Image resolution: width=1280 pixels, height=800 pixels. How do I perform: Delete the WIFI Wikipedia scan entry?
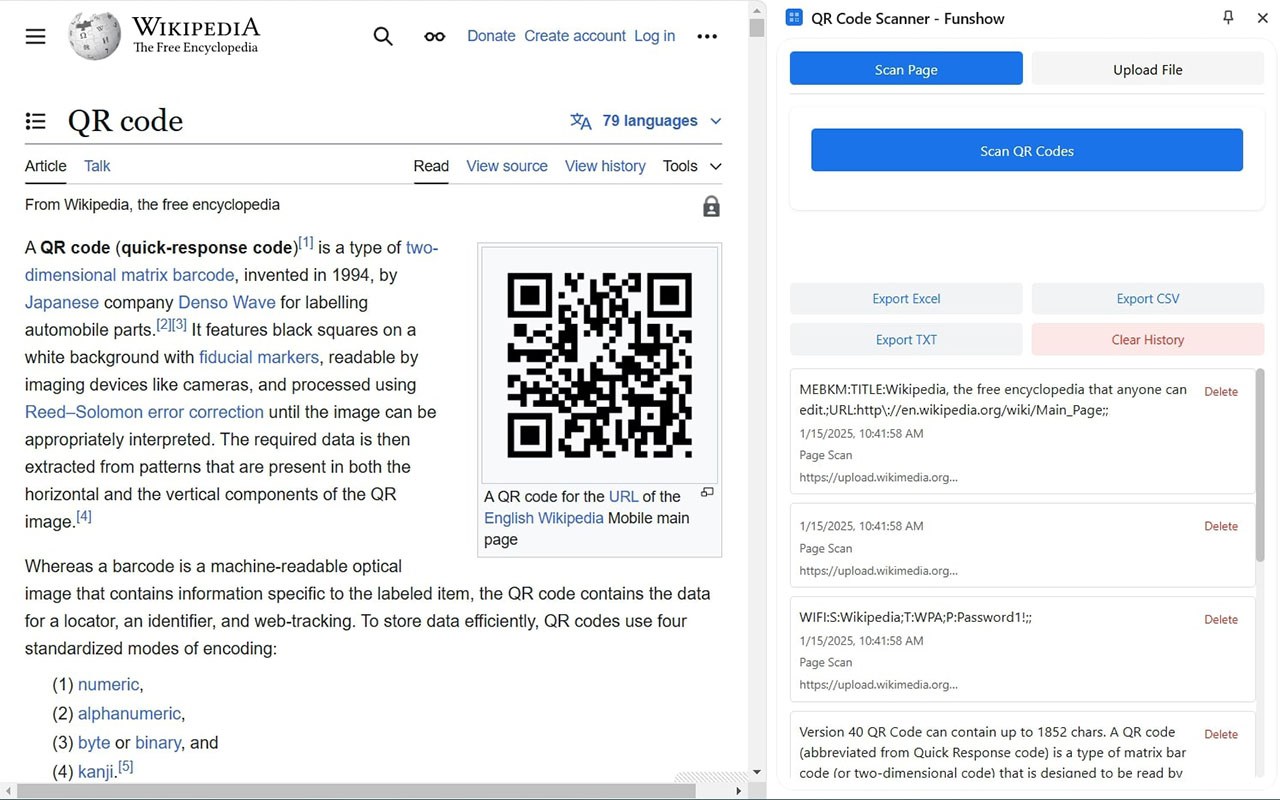(x=1221, y=619)
